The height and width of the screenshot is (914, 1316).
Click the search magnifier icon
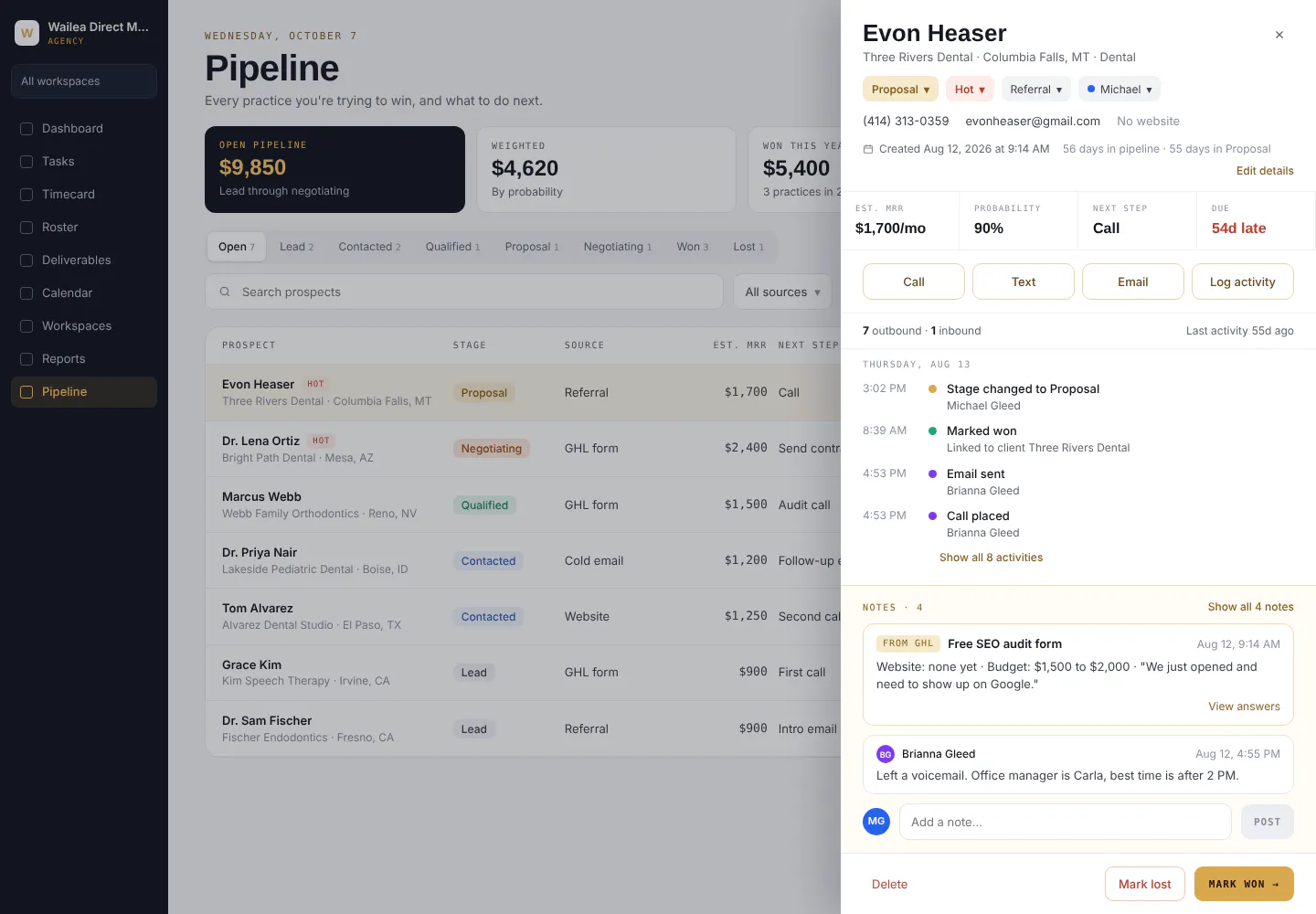[225, 292]
